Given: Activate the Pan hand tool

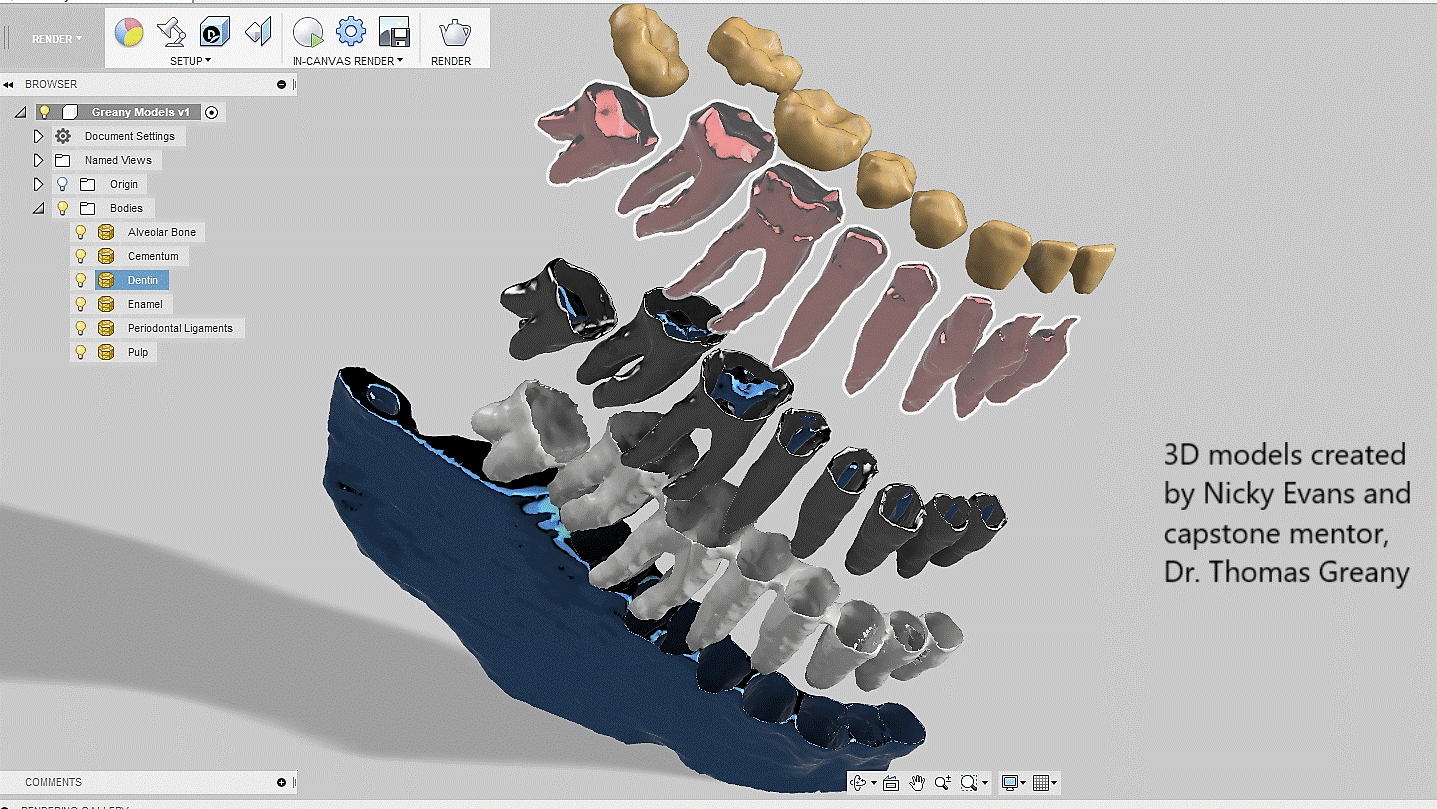Looking at the screenshot, I should coord(917,783).
